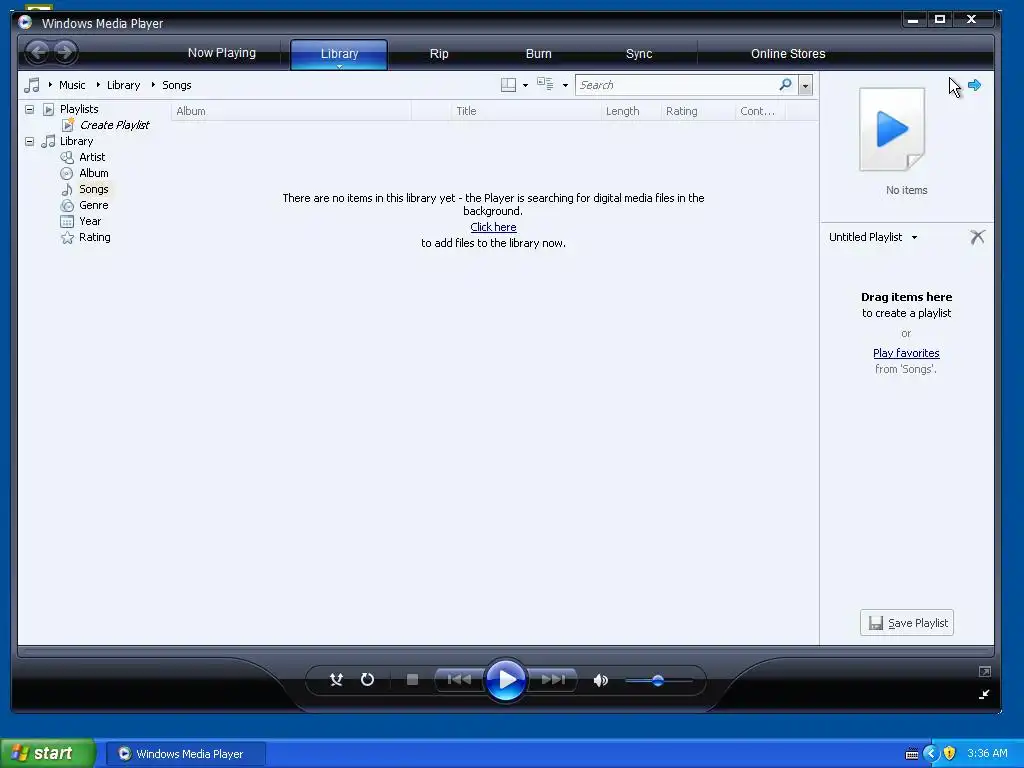Open view options dropdown arrow

(x=565, y=86)
